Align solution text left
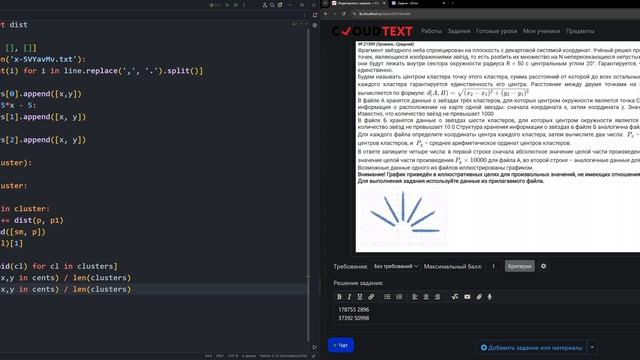Screen dimensions: 640x360 [x=415, y=297]
